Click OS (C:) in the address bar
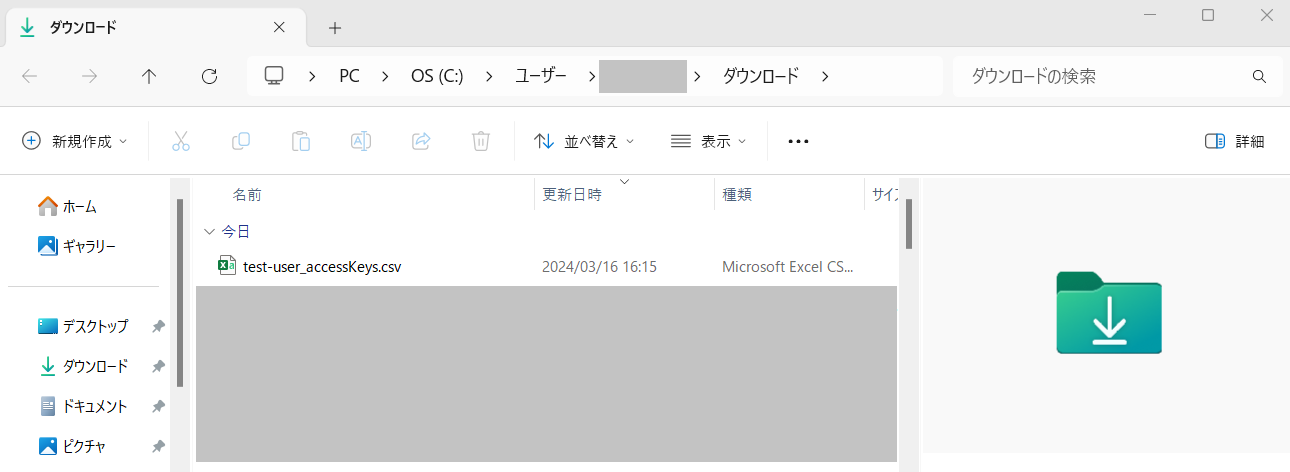The height and width of the screenshot is (472, 1290). [x=437, y=76]
